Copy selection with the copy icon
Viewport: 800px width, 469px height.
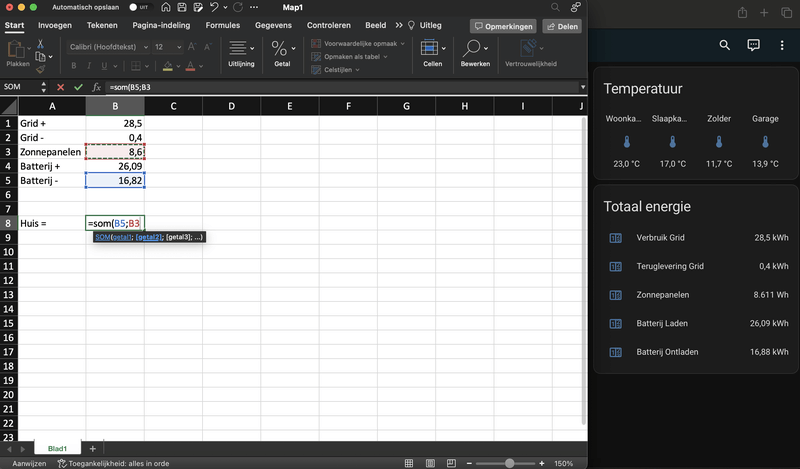click(40, 57)
